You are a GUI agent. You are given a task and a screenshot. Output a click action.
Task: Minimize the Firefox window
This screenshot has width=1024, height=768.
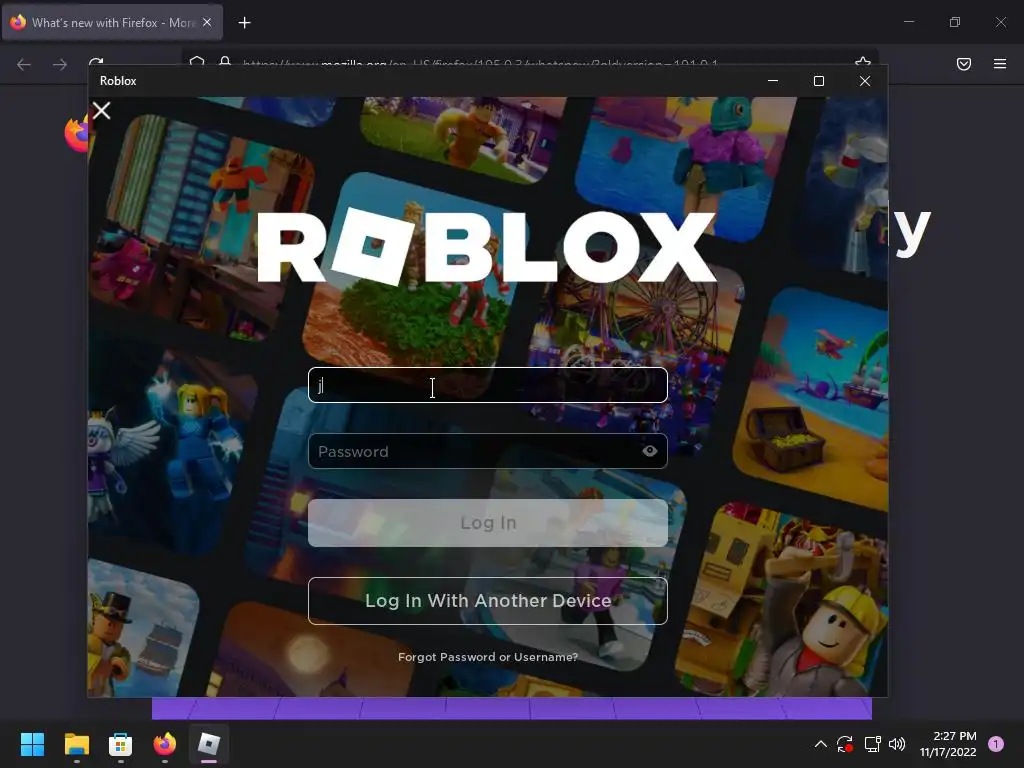pos(908,22)
